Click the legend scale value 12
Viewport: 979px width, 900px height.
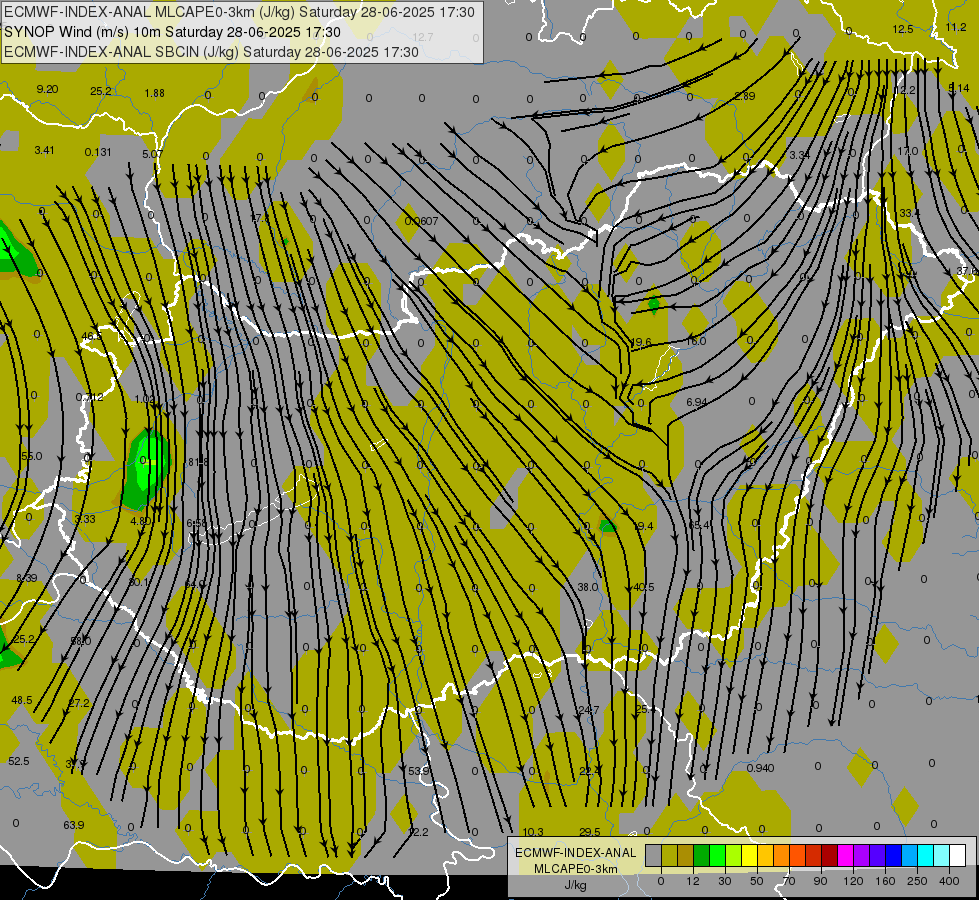[x=692, y=881]
